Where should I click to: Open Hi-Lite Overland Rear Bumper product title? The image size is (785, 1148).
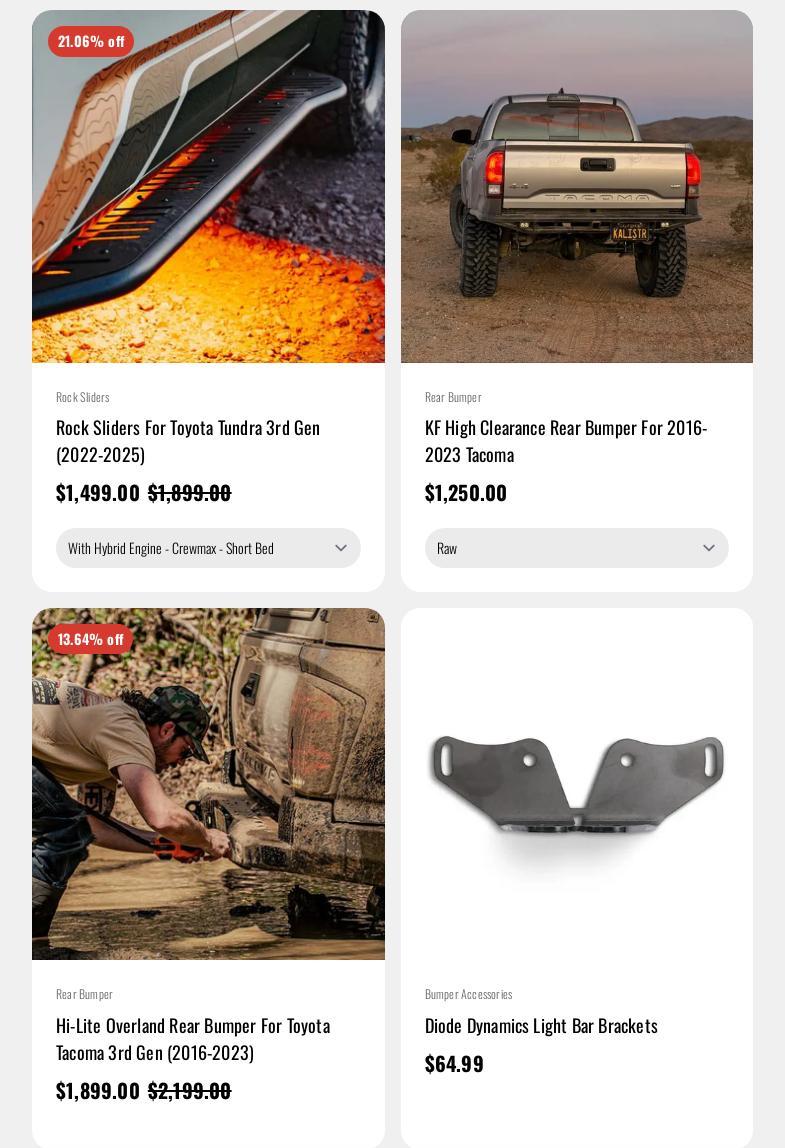[193, 1039]
